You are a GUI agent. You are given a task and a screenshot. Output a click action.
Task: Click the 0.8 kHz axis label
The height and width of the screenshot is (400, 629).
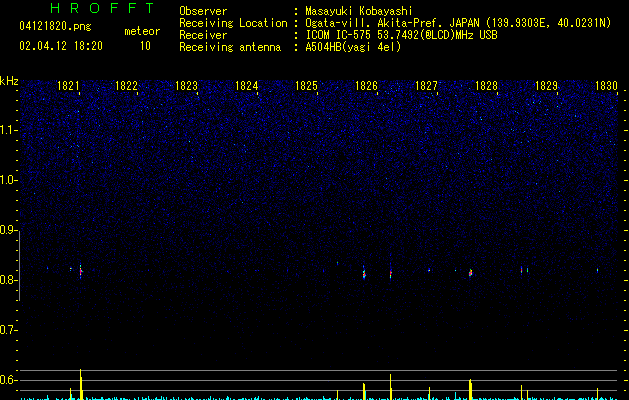[8, 280]
